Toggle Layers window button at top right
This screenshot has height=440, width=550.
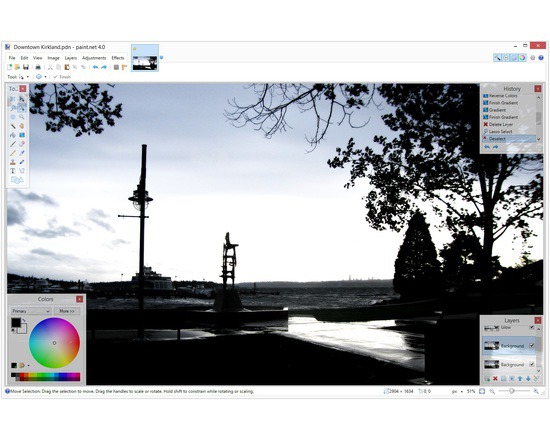(514, 58)
